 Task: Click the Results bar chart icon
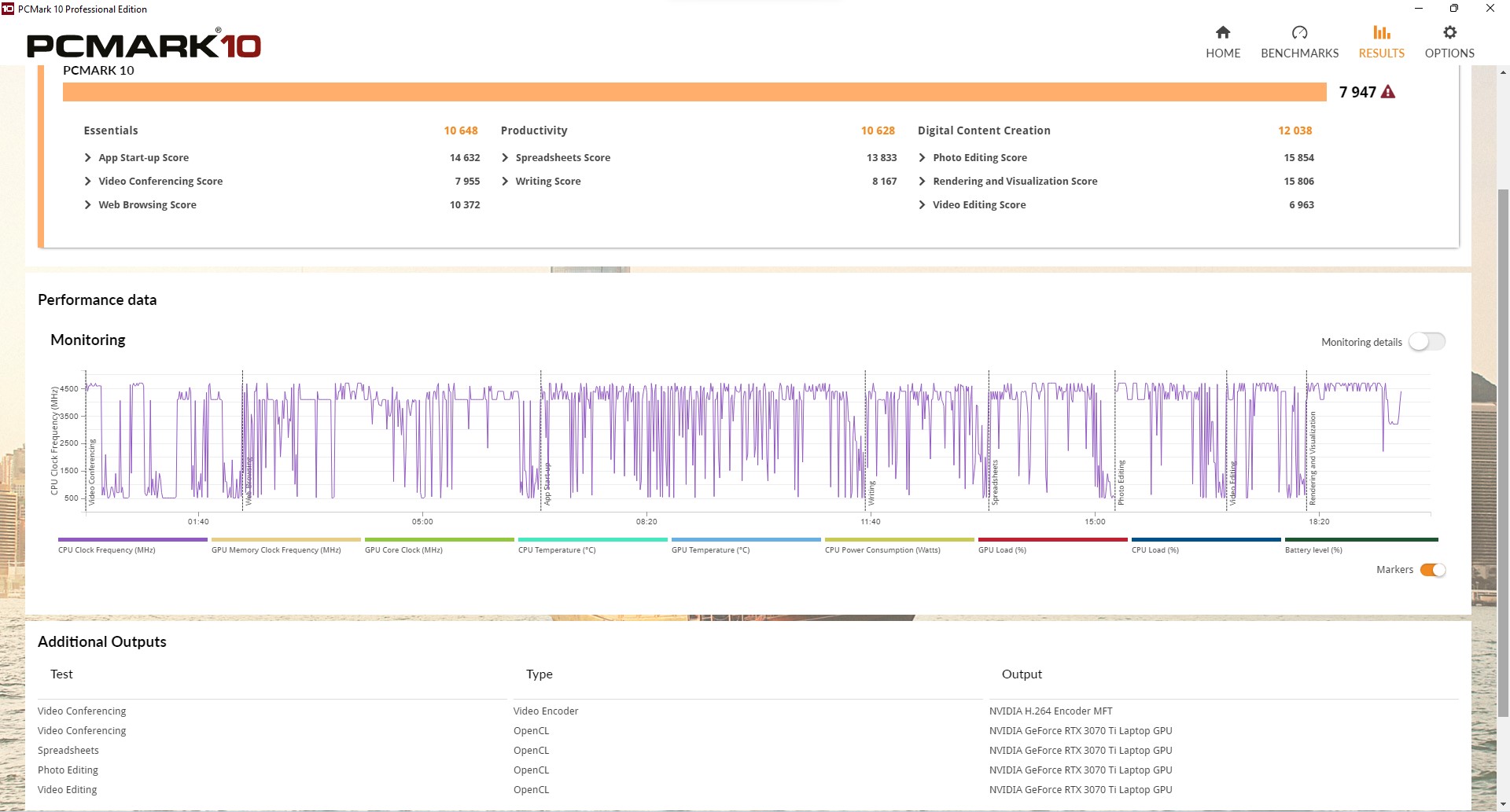[x=1381, y=32]
